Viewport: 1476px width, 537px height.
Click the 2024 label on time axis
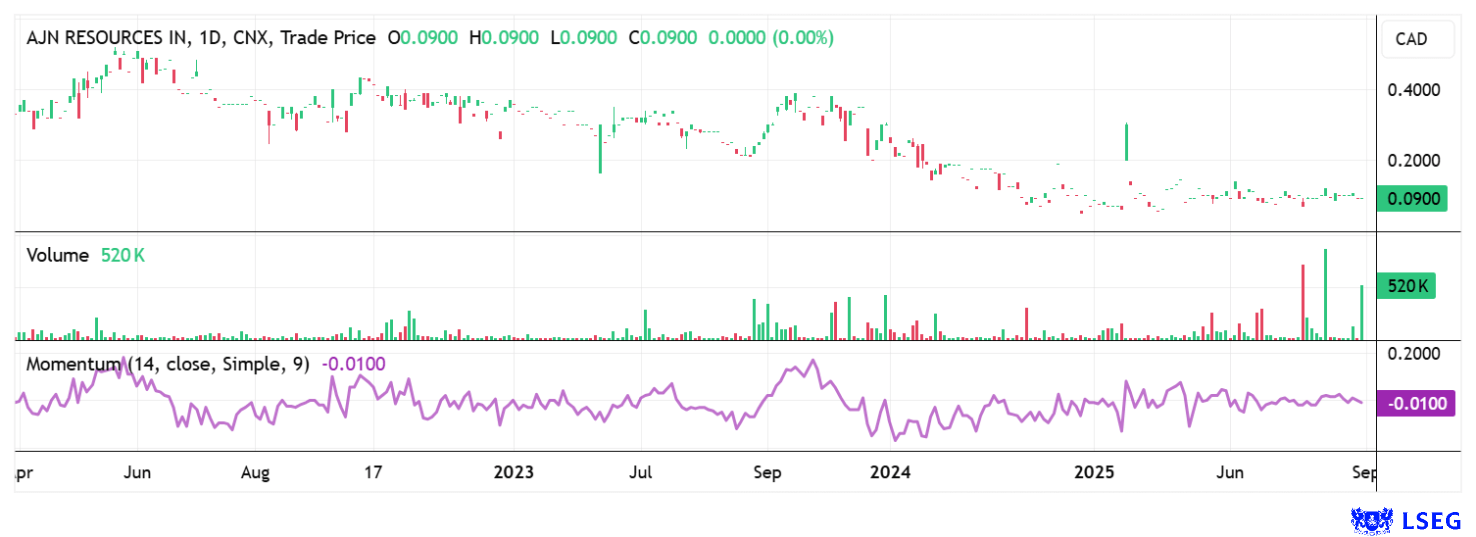(x=889, y=473)
